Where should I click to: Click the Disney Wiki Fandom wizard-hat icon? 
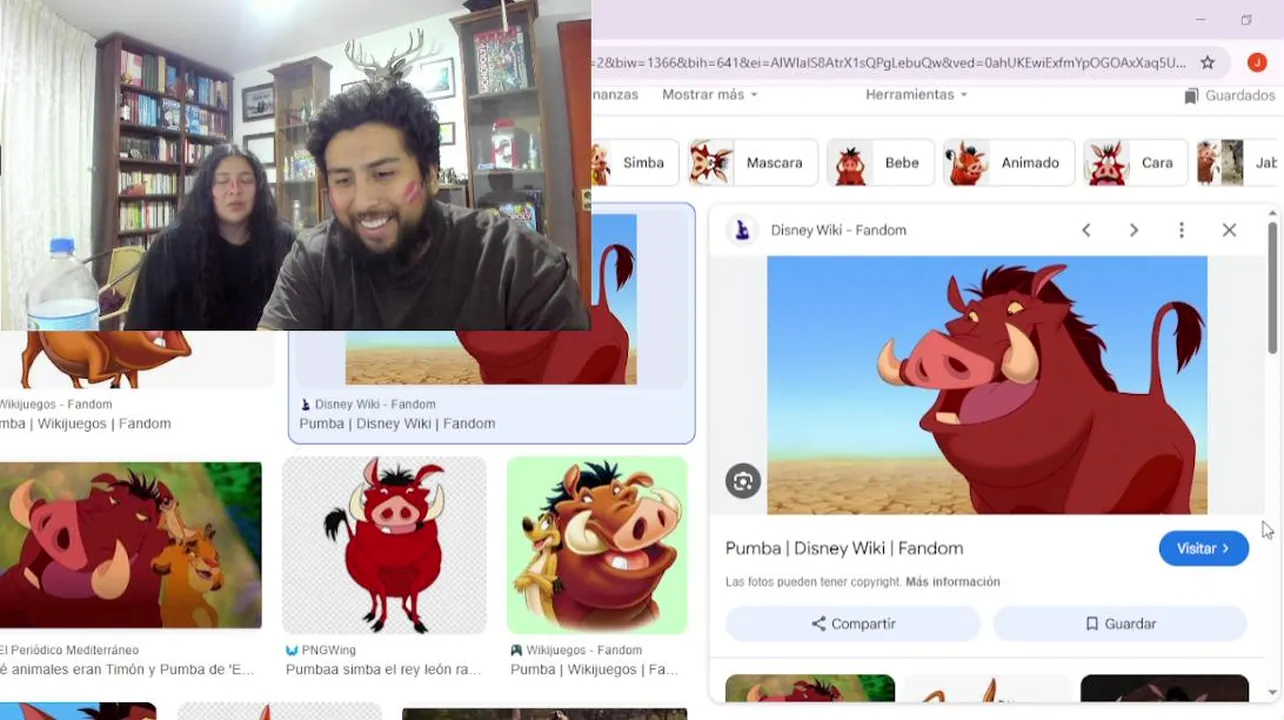pyautogui.click(x=742, y=230)
